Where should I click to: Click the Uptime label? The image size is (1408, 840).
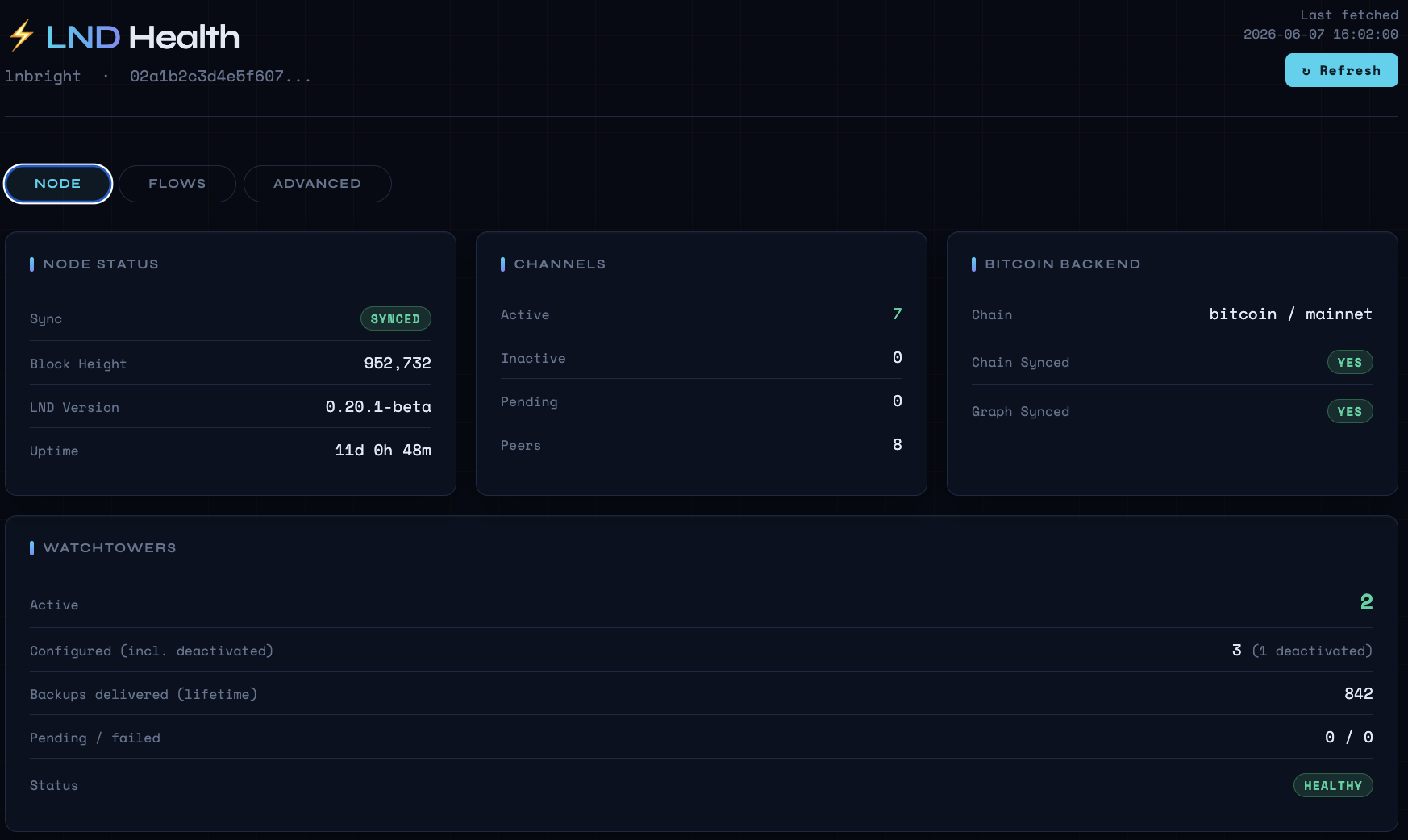(x=54, y=451)
